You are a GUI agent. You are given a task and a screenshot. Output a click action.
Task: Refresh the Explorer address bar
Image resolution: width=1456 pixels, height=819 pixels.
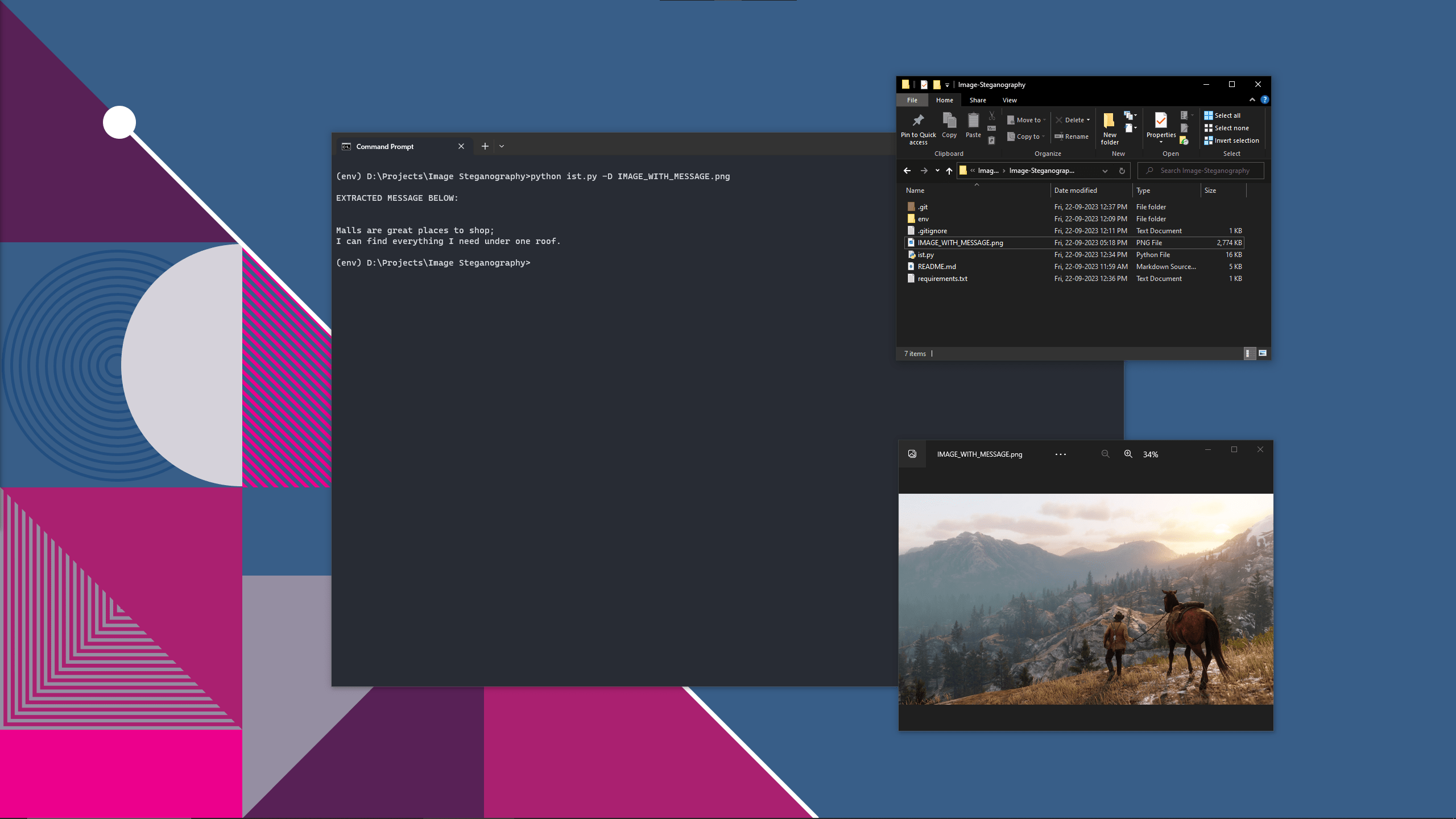point(1122,171)
